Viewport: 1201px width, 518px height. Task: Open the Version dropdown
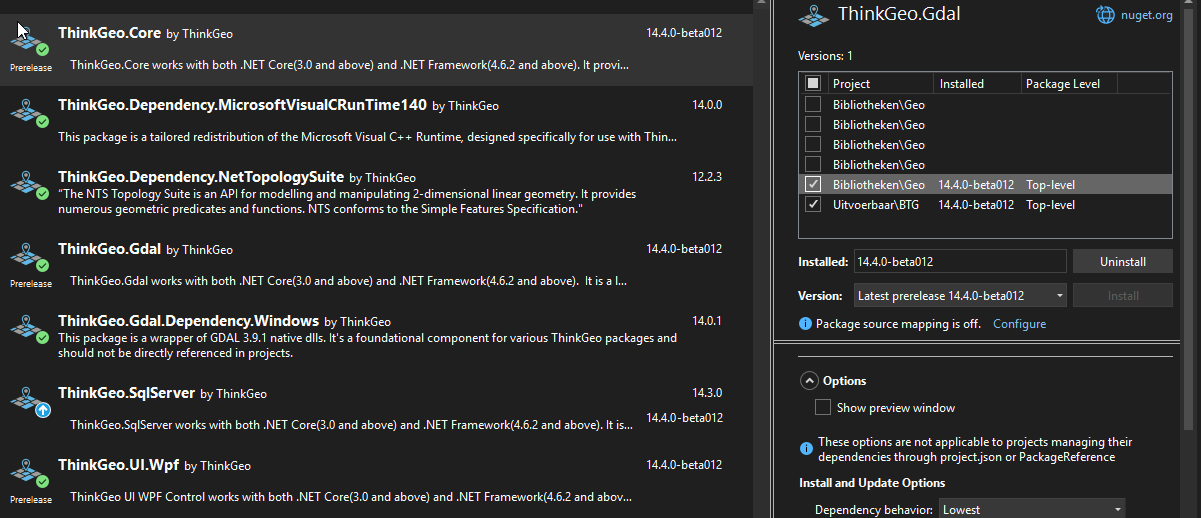tap(960, 295)
